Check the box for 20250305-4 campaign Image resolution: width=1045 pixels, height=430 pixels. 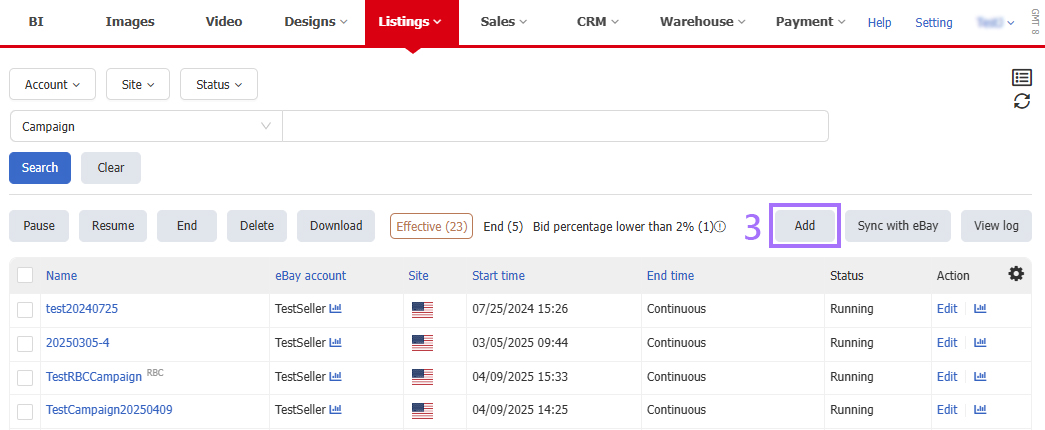click(25, 343)
